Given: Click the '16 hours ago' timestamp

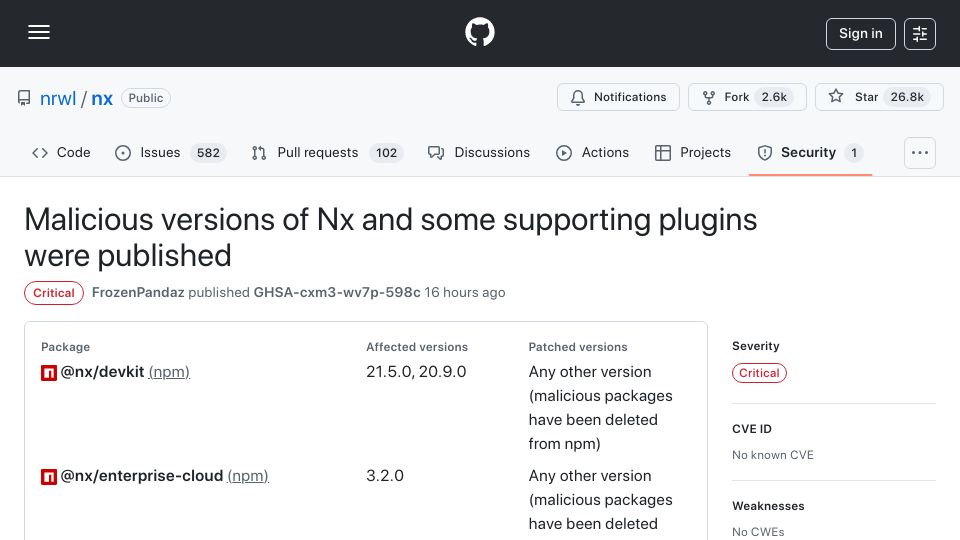Looking at the screenshot, I should [465, 293].
